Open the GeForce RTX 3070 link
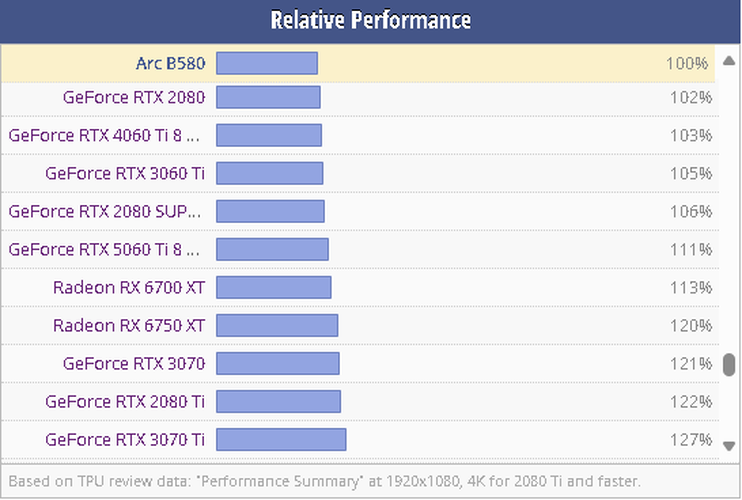Screen dimensions: 742x500 click(x=133, y=363)
